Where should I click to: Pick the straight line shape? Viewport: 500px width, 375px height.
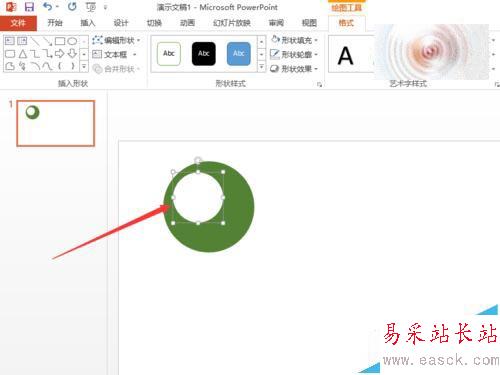coord(35,41)
